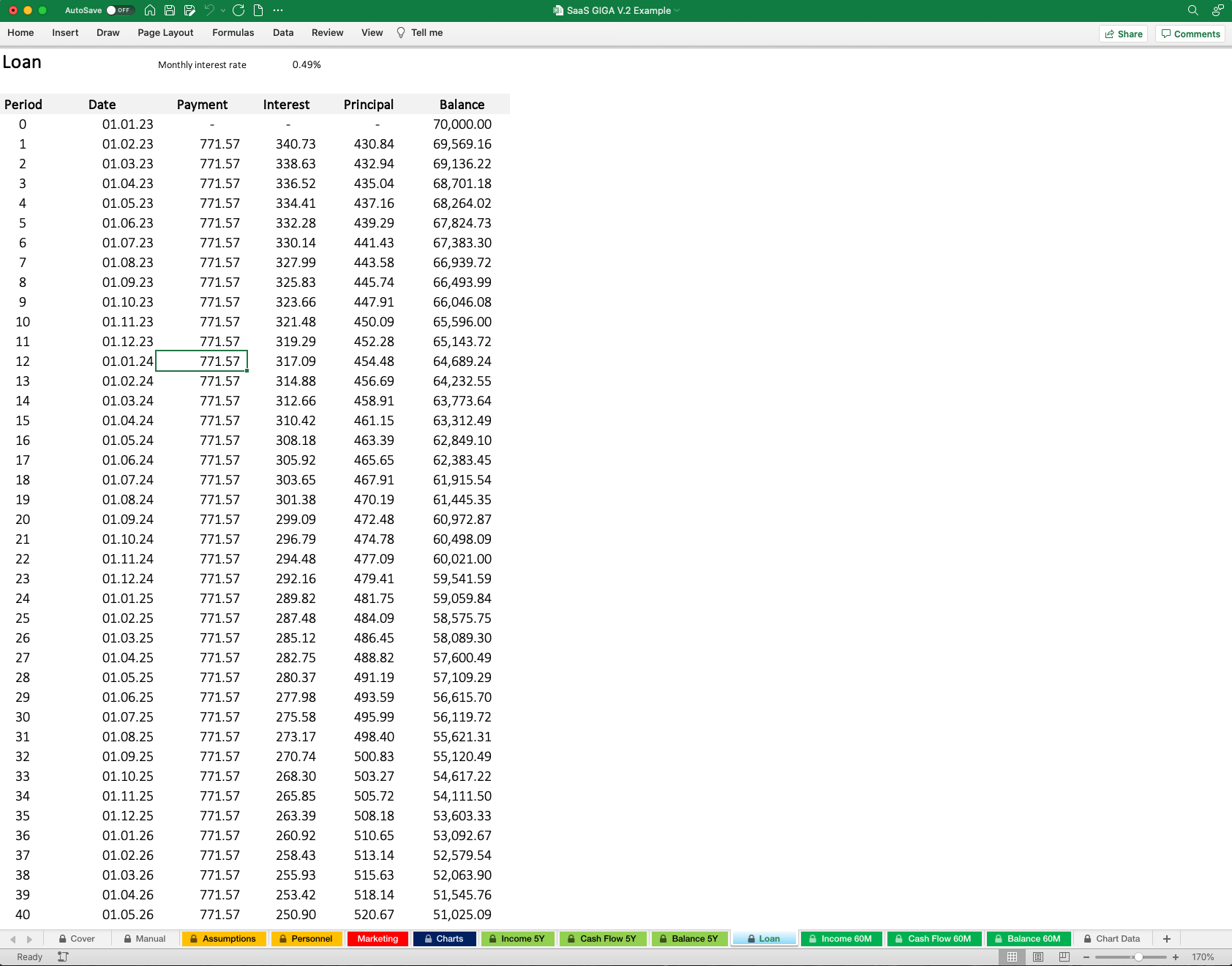1232x966 pixels.
Task: Click the zoom slider handle
Action: coord(1138,956)
